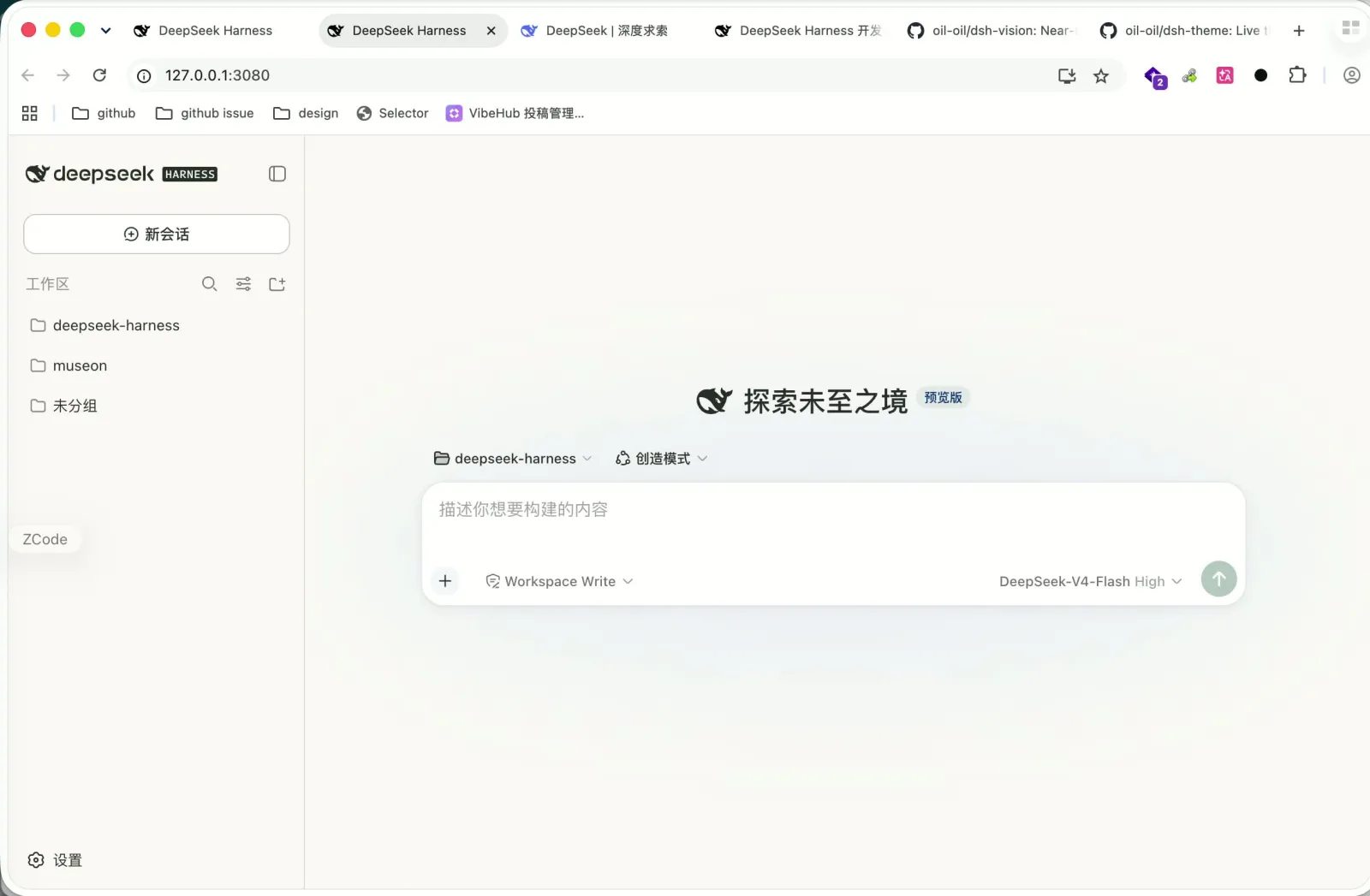The width and height of the screenshot is (1370, 896).
Task: Add a new workspace folder icon
Action: tap(277, 284)
